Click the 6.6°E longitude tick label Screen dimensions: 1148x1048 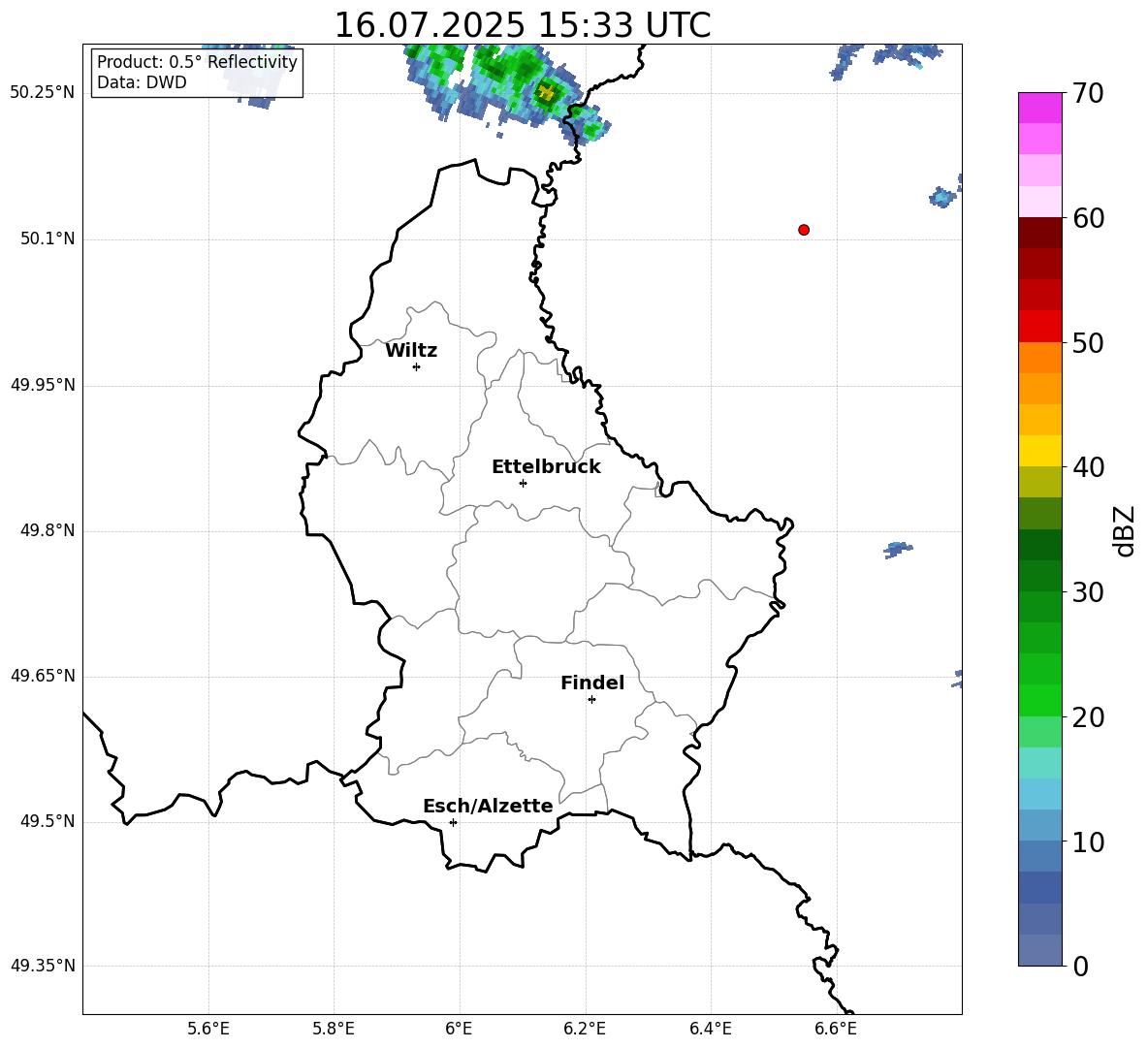pyautogui.click(x=836, y=1029)
